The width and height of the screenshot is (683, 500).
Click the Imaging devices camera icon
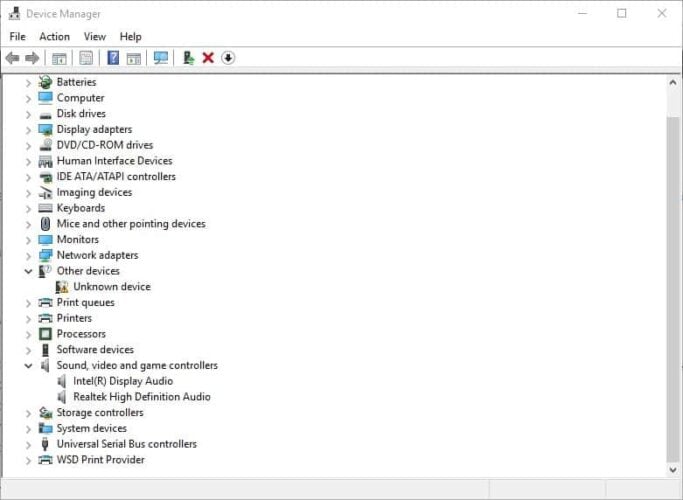[x=45, y=193]
